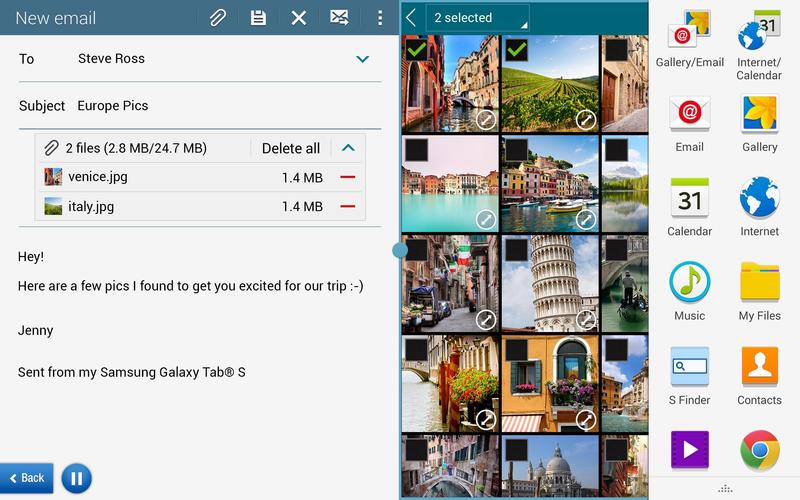Uncheck the vineyard landscape photo checkbox
Screen dimensions: 800x500
pyautogui.click(x=517, y=49)
